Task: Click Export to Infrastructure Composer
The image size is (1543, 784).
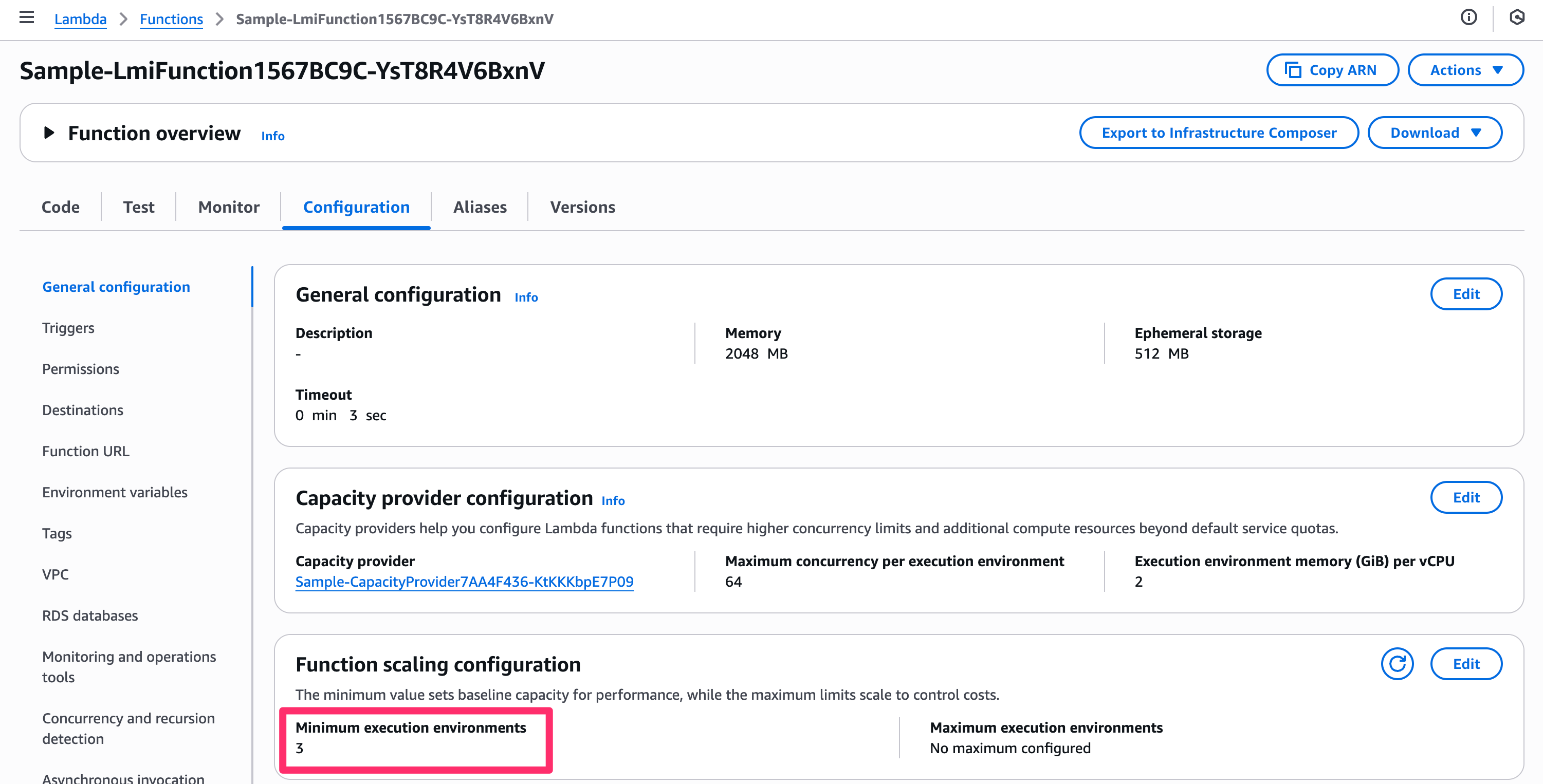Action: tap(1218, 133)
